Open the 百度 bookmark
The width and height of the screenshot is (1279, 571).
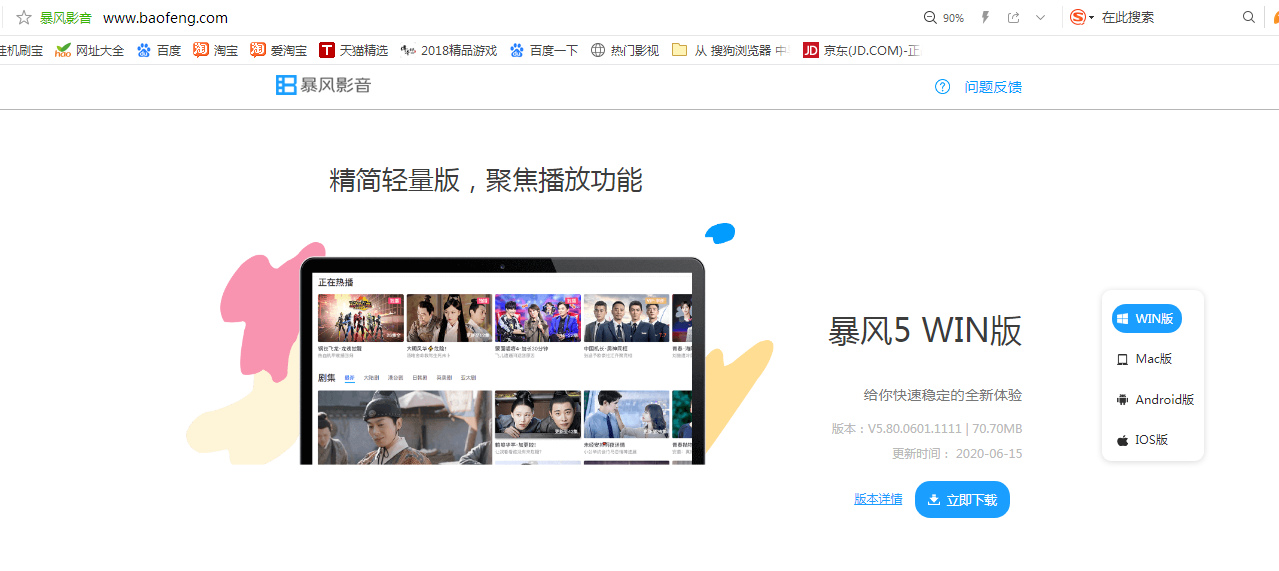(x=159, y=50)
